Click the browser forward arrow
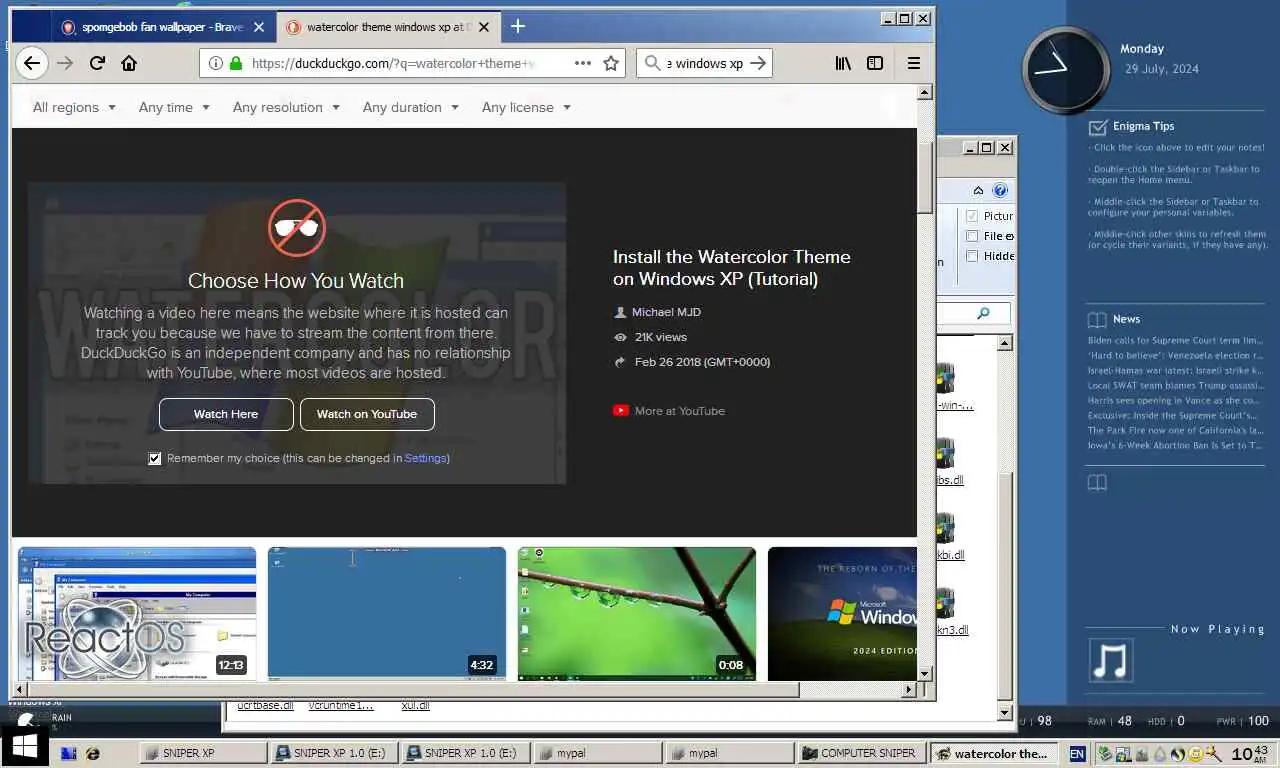This screenshot has width=1280, height=768. point(65,63)
